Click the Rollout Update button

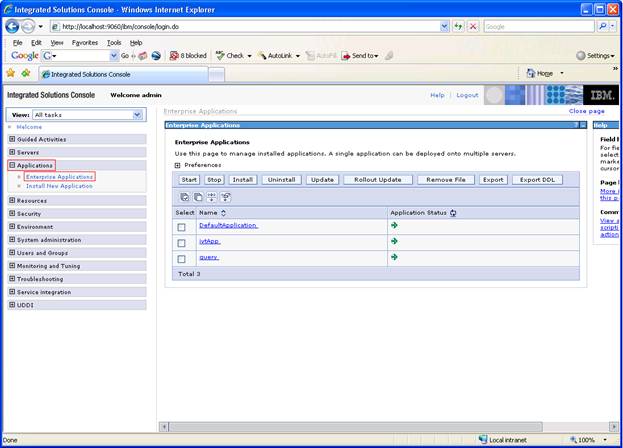coord(378,180)
